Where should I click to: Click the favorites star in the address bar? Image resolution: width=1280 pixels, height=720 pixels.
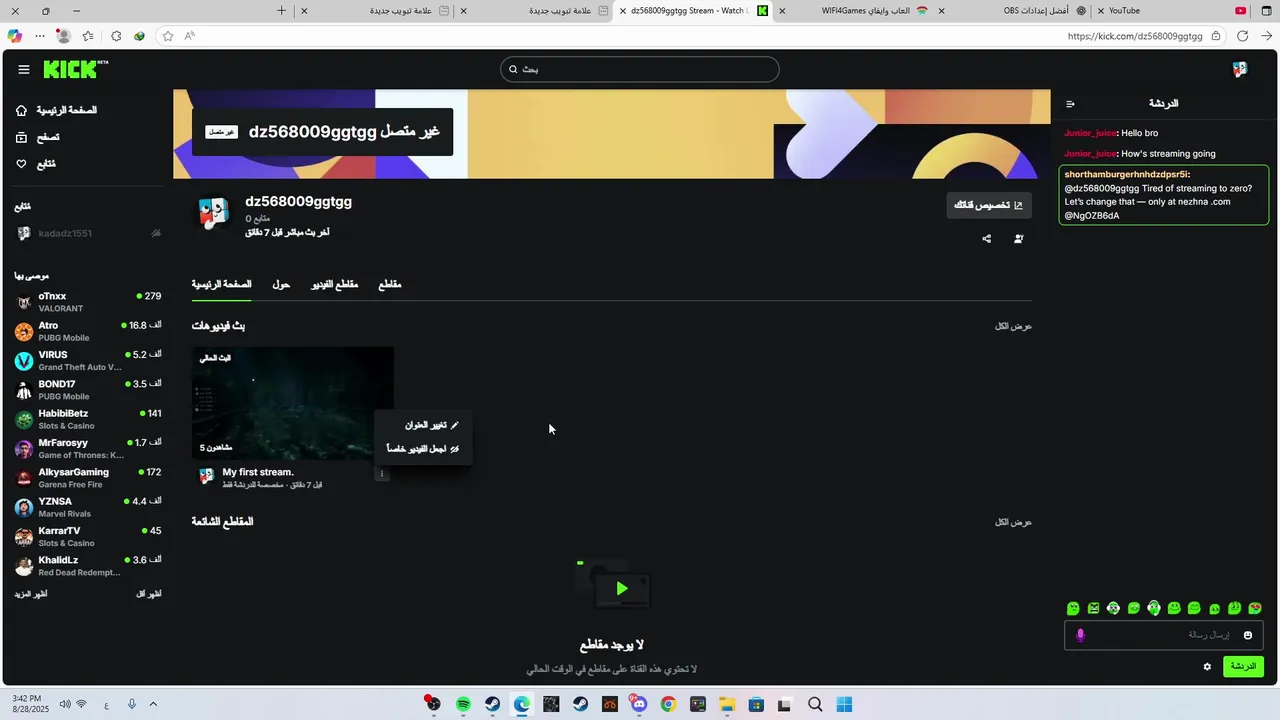coord(167,36)
